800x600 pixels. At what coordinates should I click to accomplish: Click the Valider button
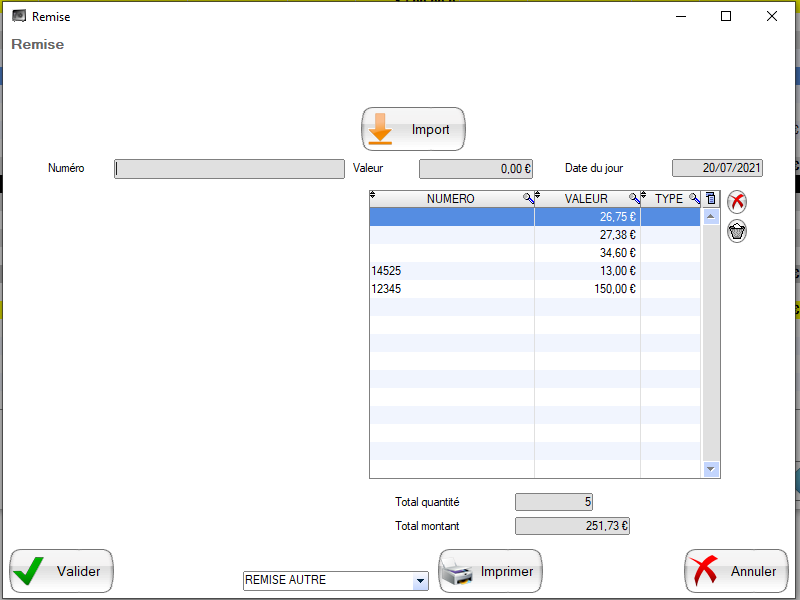point(62,571)
